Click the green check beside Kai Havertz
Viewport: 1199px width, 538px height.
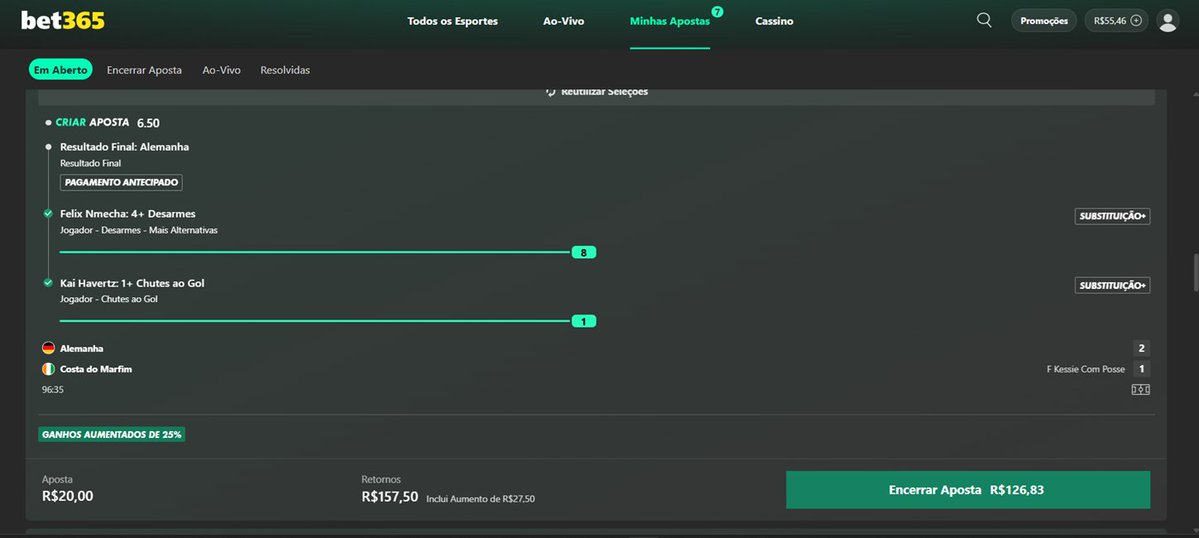[48, 284]
